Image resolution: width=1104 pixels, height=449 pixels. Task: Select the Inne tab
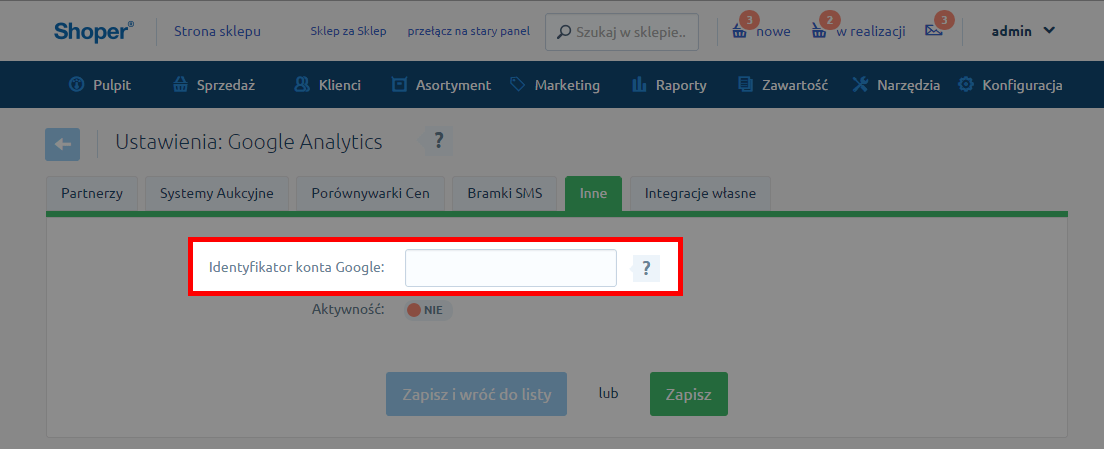594,194
